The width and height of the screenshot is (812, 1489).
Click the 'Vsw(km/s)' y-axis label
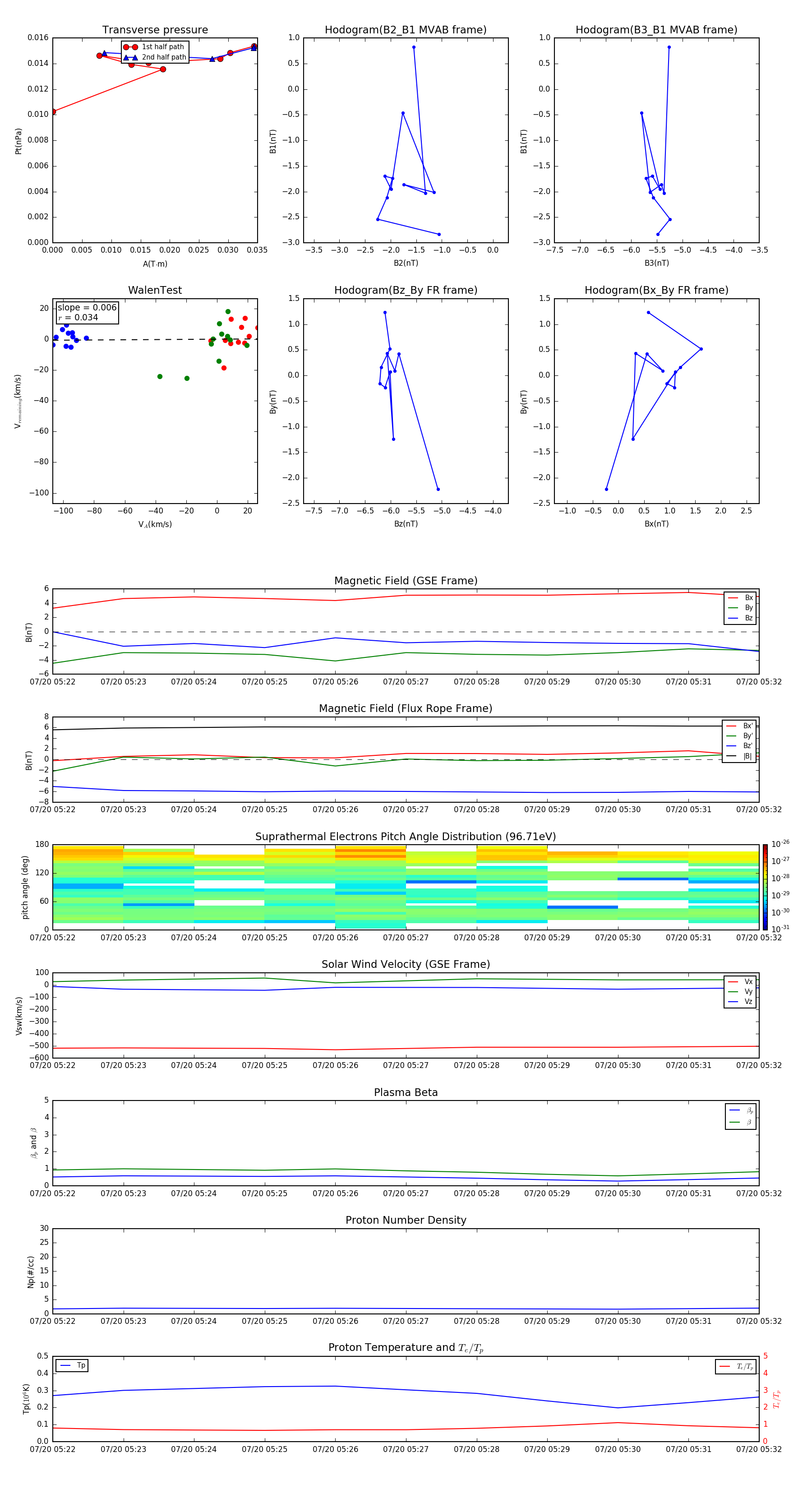coord(18,1016)
